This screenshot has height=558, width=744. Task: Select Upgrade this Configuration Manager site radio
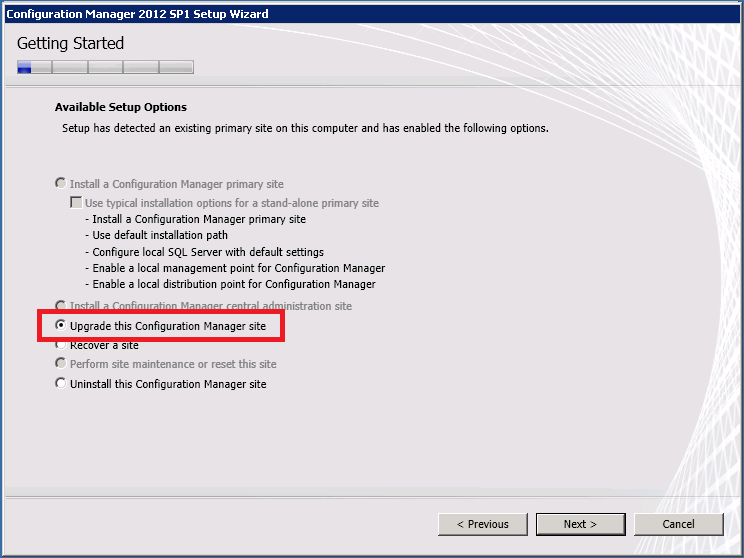coord(60,326)
